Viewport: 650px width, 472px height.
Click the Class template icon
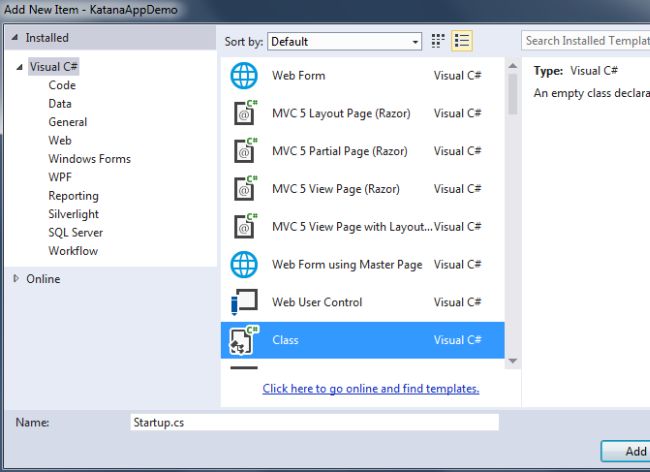pyautogui.click(x=244, y=340)
